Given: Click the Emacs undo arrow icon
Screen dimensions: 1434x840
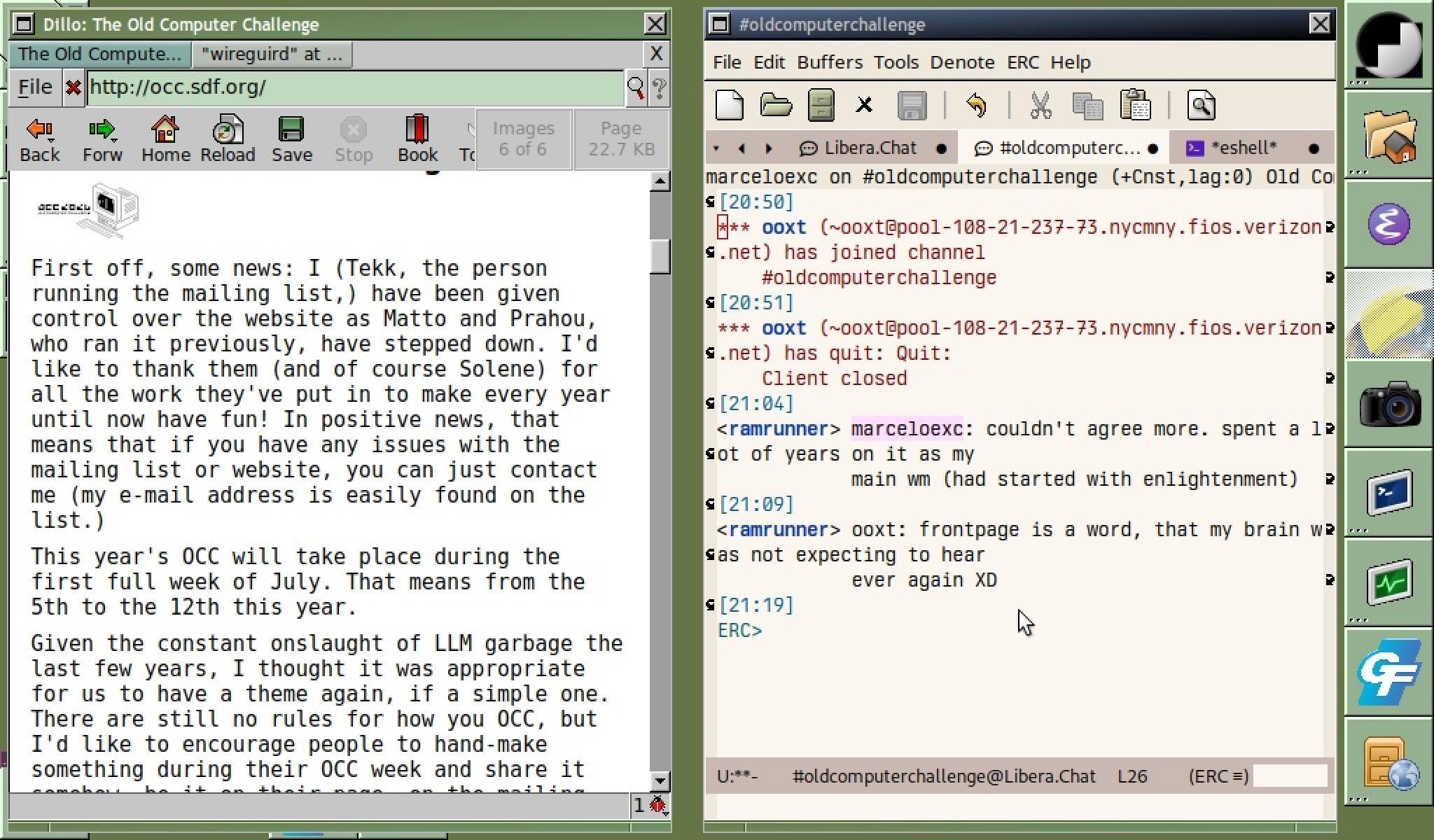Looking at the screenshot, I should 976,106.
